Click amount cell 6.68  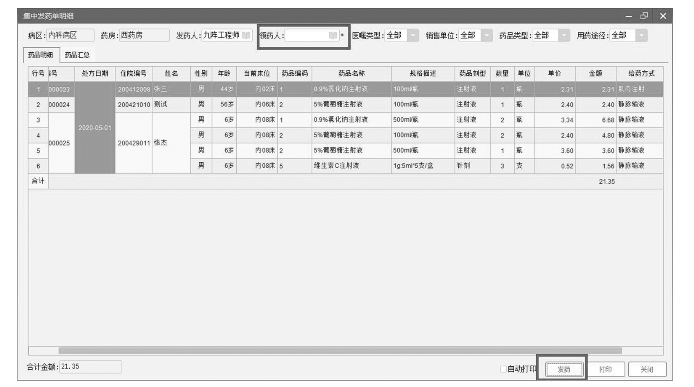pyautogui.click(x=596, y=120)
